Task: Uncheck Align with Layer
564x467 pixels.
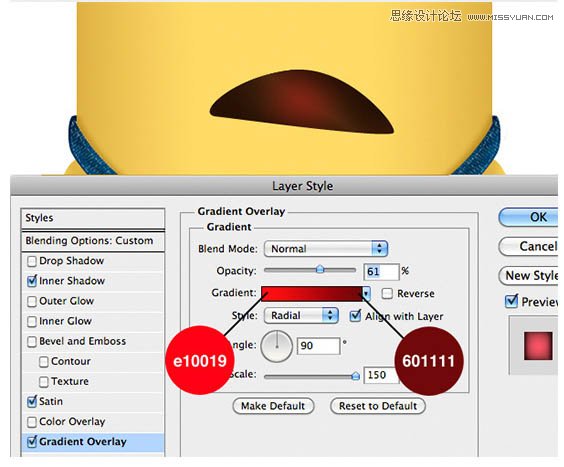Action: point(355,316)
